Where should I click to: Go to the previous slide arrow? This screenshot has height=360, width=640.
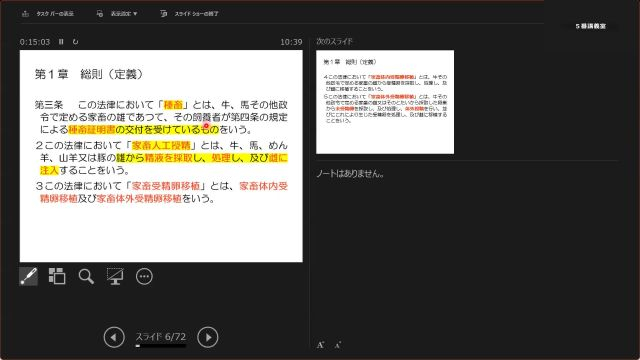coord(114,337)
